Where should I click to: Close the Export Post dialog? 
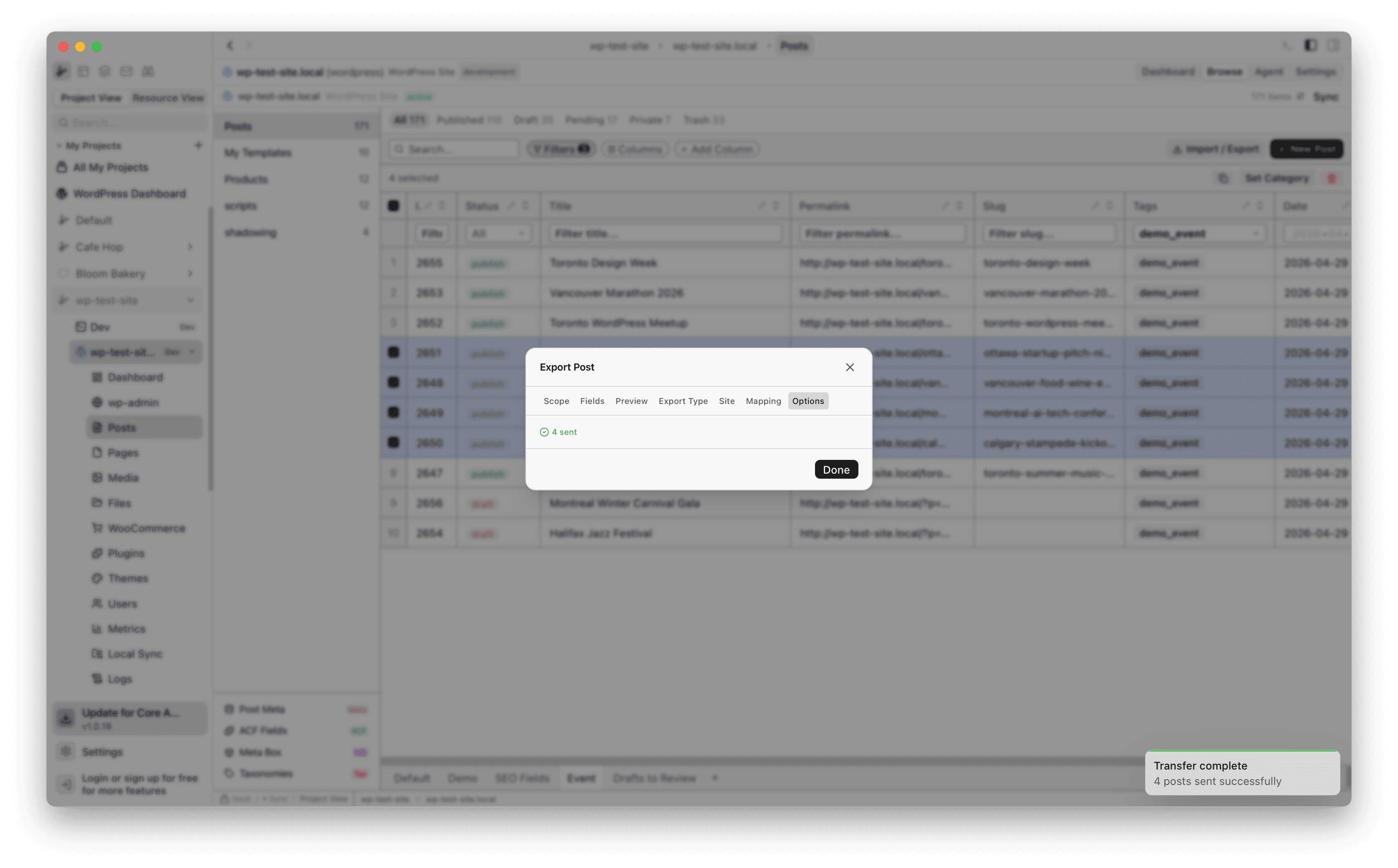pos(850,367)
